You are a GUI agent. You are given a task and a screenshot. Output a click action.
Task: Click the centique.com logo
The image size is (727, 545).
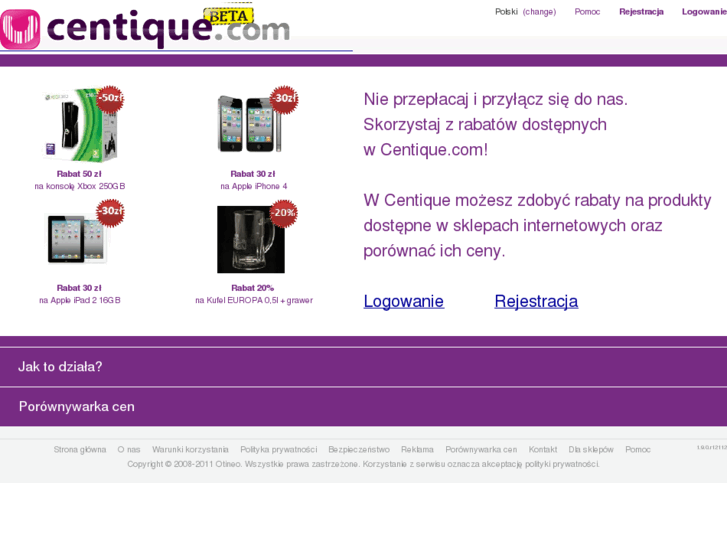pyautogui.click(x=145, y=28)
